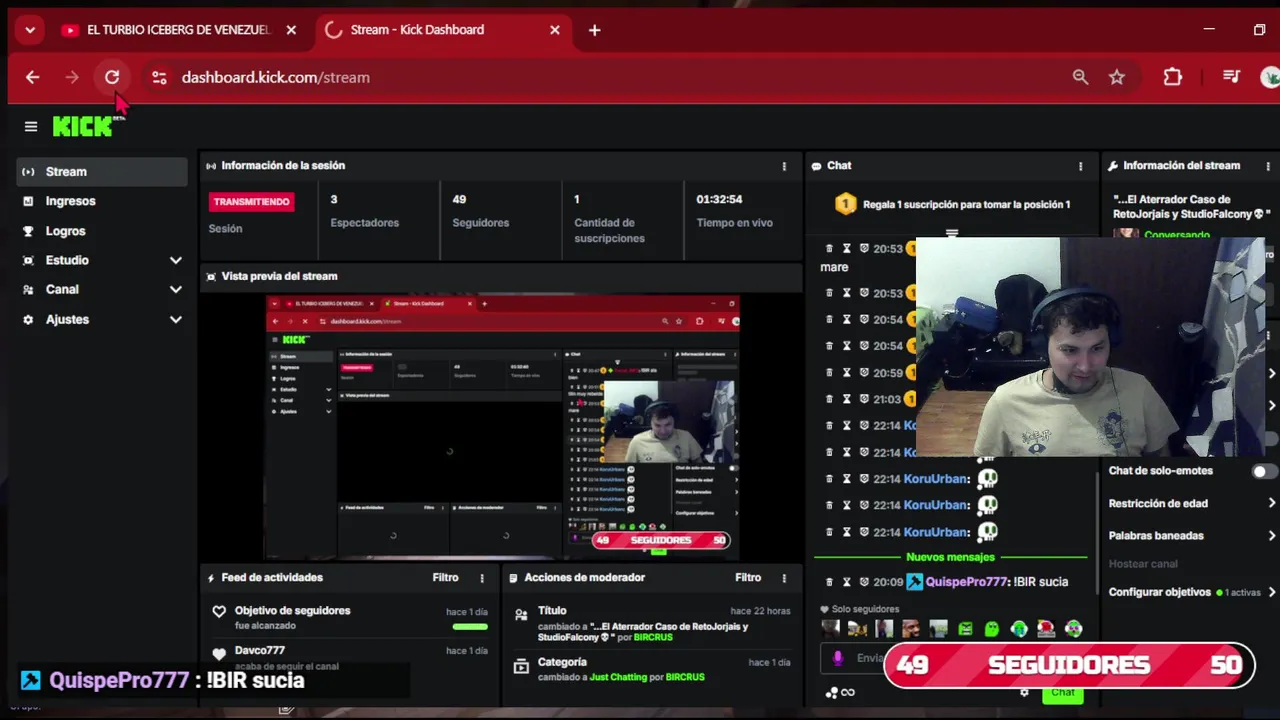Delete QuispePro777 message with trash icon
This screenshot has width=1280, height=720.
point(829,582)
